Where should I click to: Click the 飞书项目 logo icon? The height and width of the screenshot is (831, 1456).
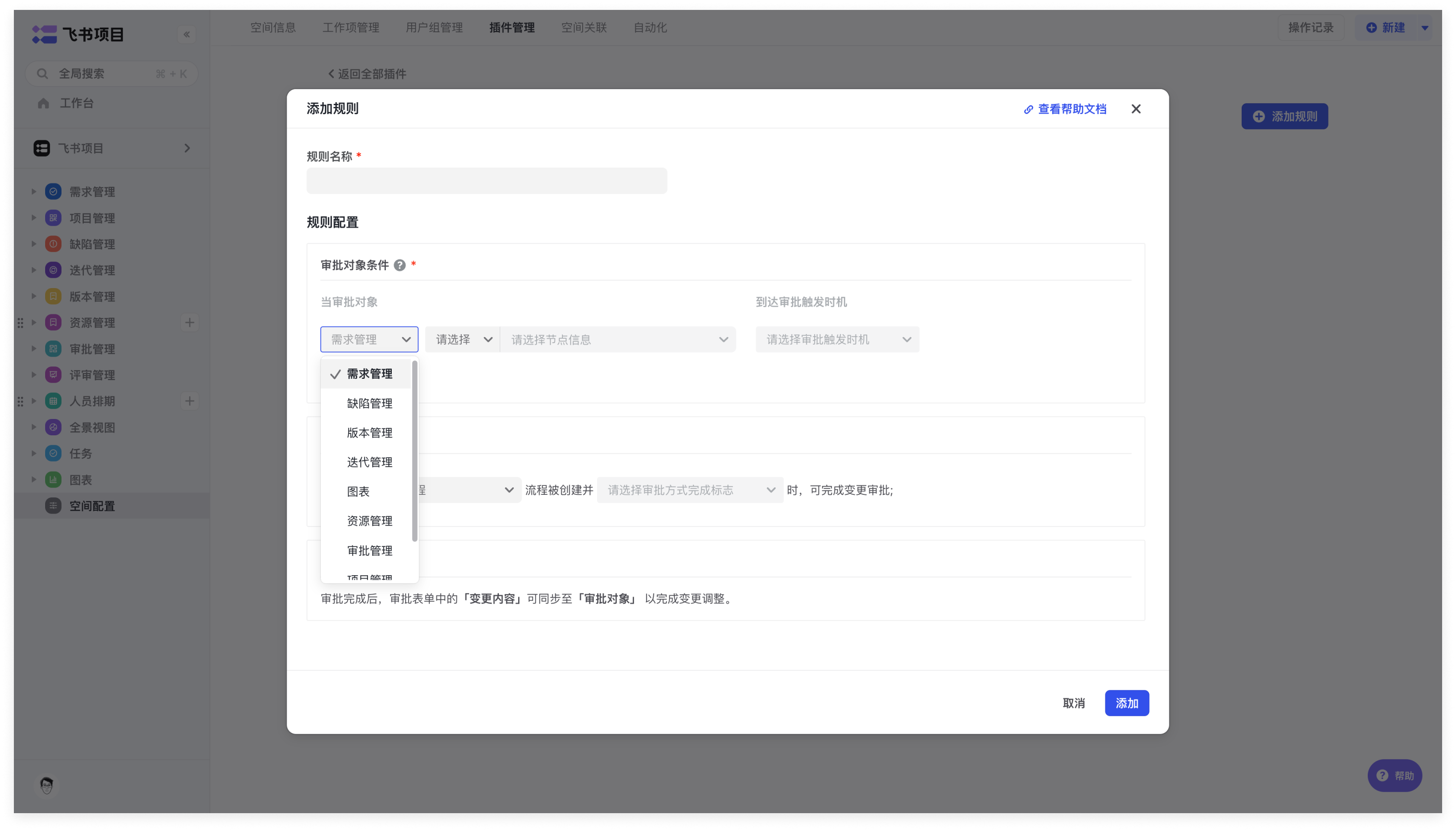coord(44,34)
